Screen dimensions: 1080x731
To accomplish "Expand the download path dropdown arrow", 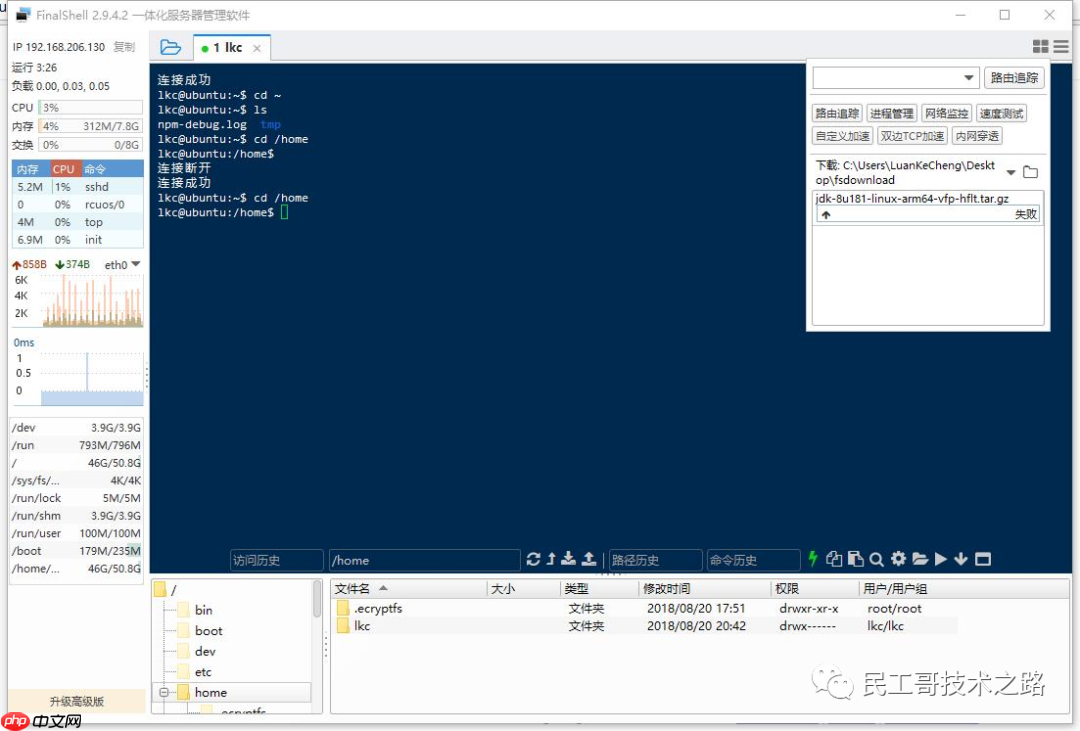I will coord(1010,172).
